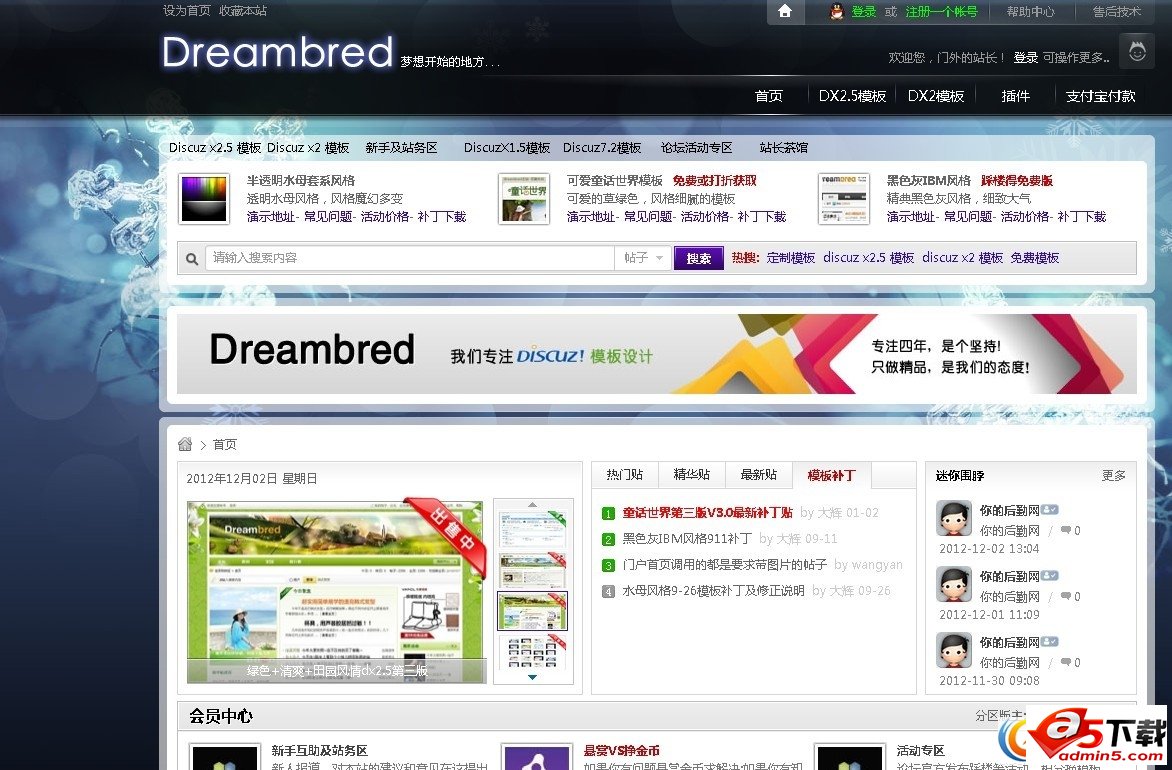Click the white home icon in top bar
Screen dimensions: 1172x770
pyautogui.click(x=785, y=11)
